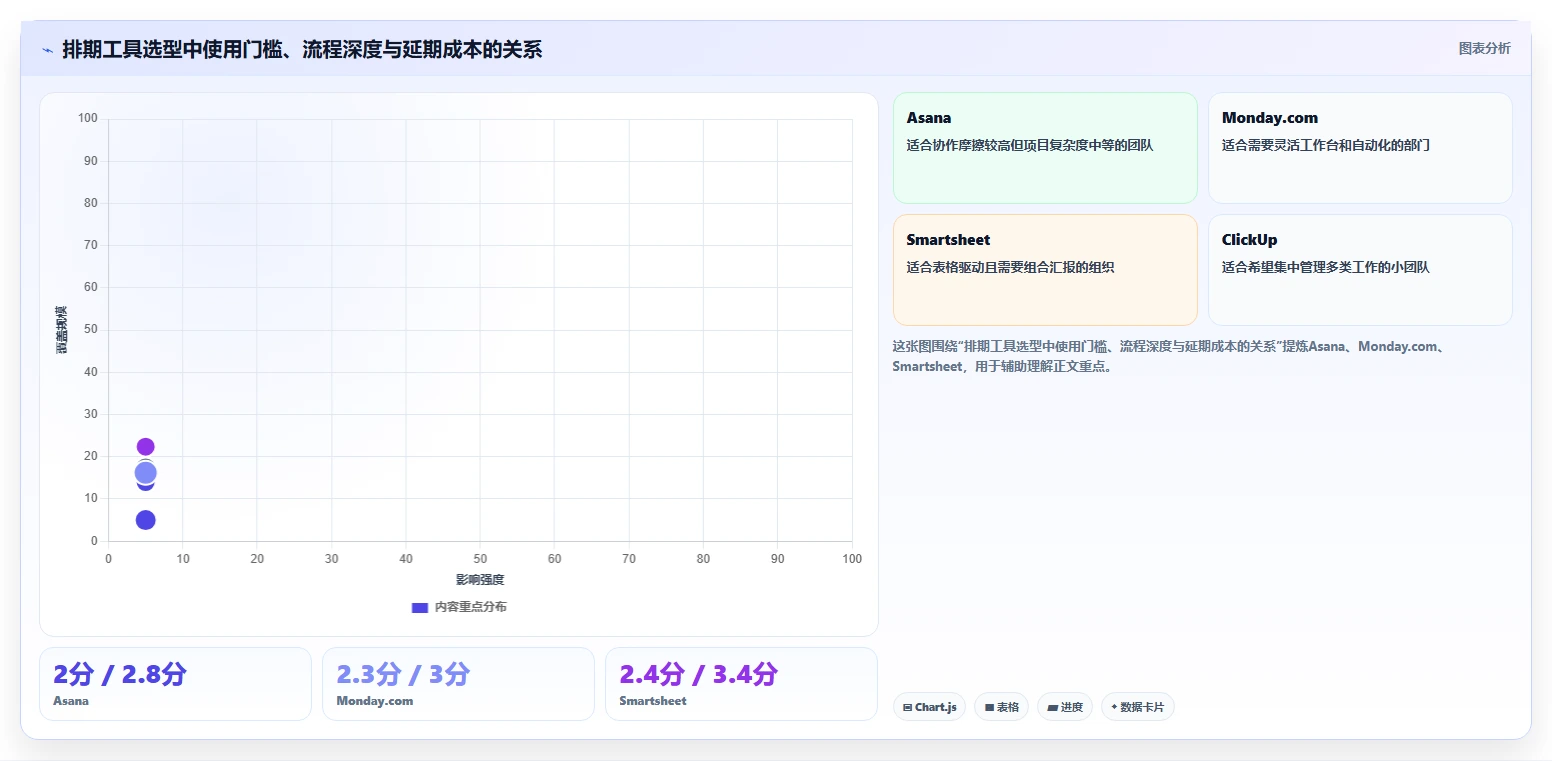Click text 适合协作摩擦较高但项目复杂度中等的团队
Image resolution: width=1552 pixels, height=761 pixels.
[x=1030, y=145]
